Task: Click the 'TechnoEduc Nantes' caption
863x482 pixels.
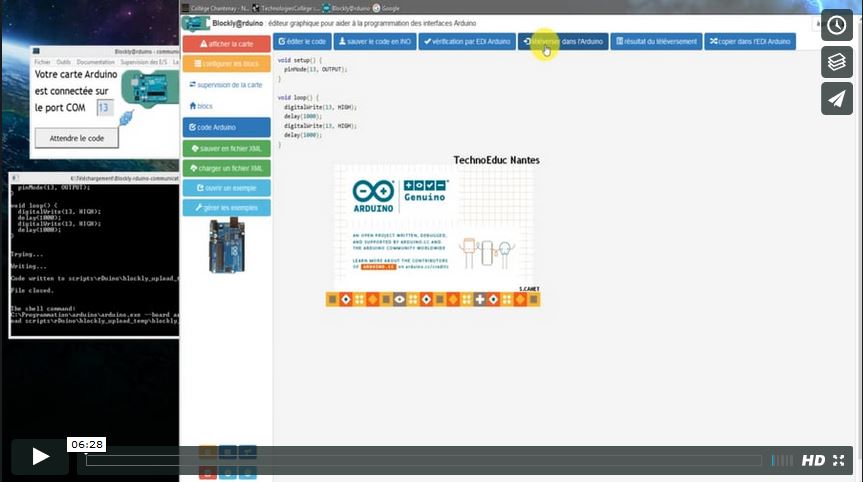Action: (496, 160)
